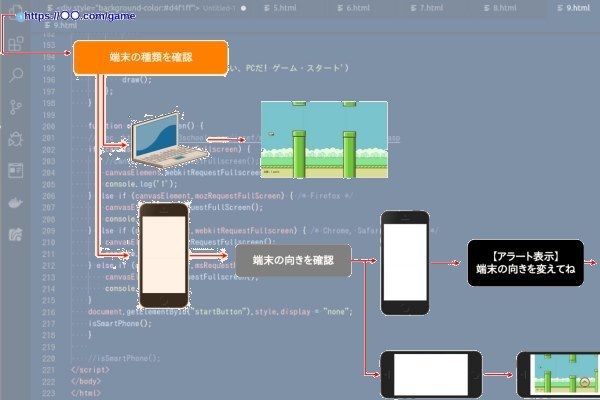Switch to the 7.html tab
Screen dimensions: 600x400
pyautogui.click(x=427, y=8)
